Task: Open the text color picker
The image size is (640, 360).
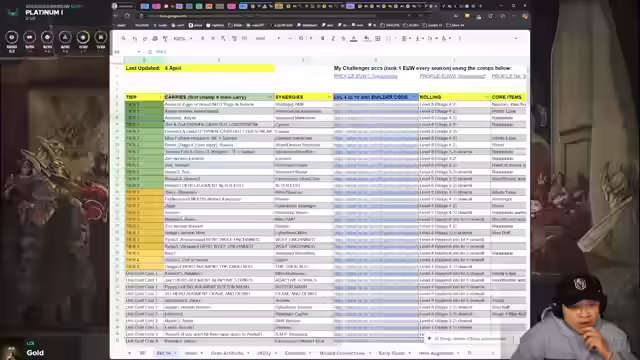Action: click(x=354, y=38)
